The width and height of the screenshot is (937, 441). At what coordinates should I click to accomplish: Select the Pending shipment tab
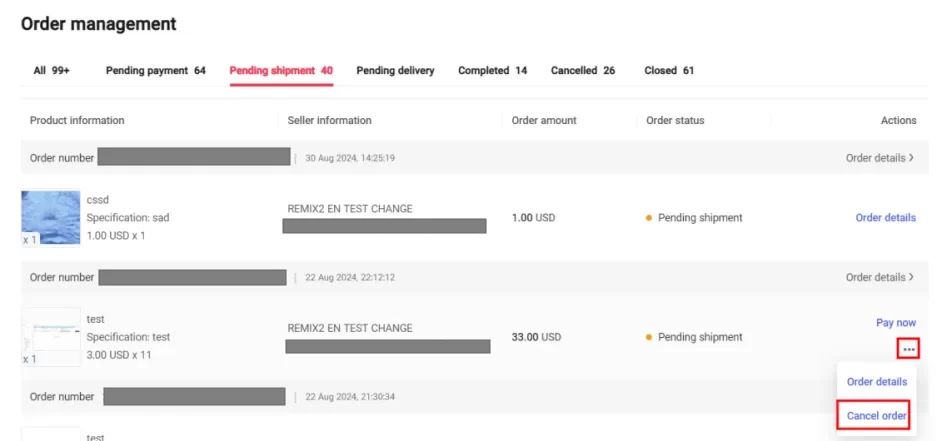point(280,71)
